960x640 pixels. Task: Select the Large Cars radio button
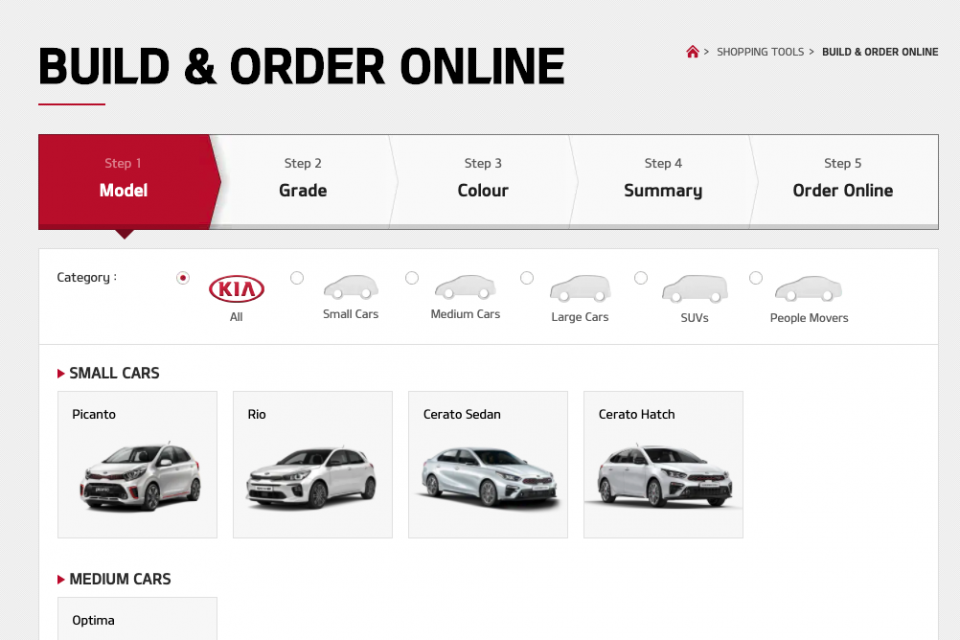click(x=527, y=278)
